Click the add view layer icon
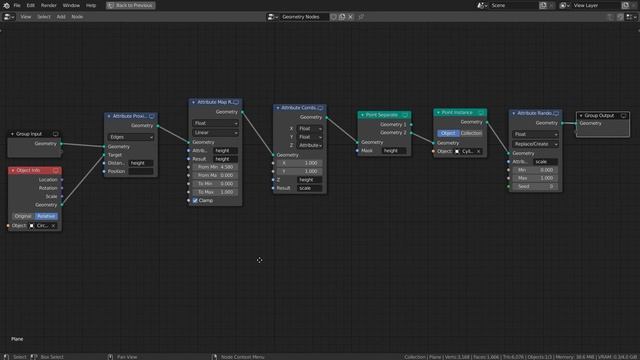Image resolution: width=640 pixels, height=360 pixels. [625, 5]
